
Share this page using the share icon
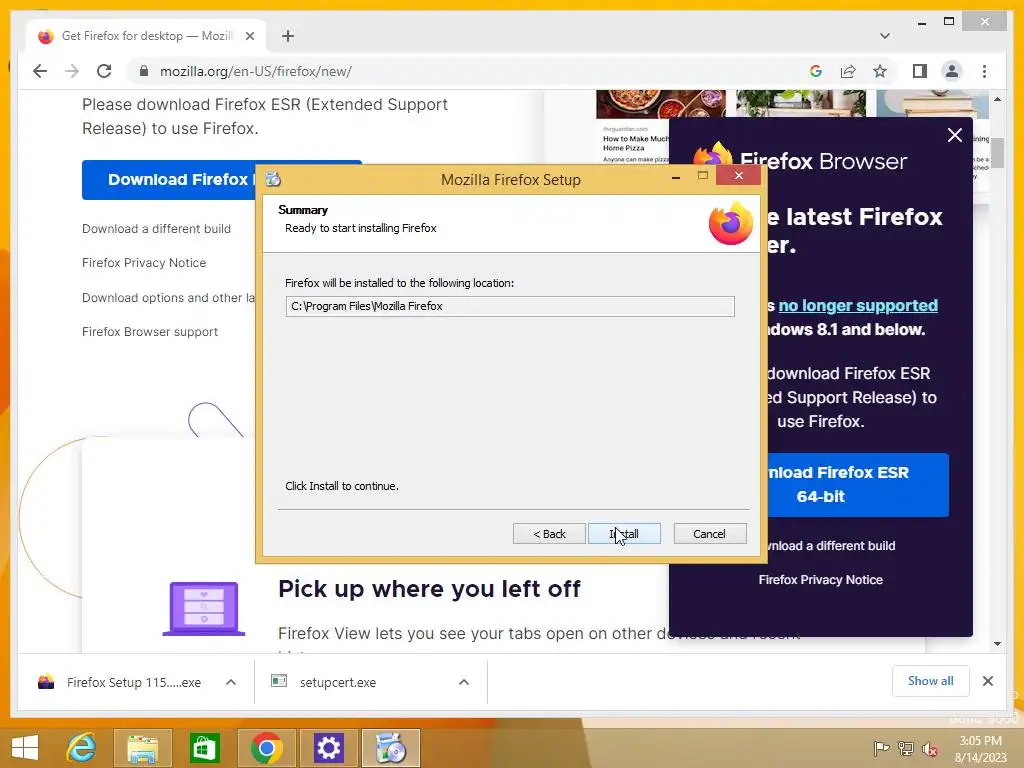tap(848, 71)
